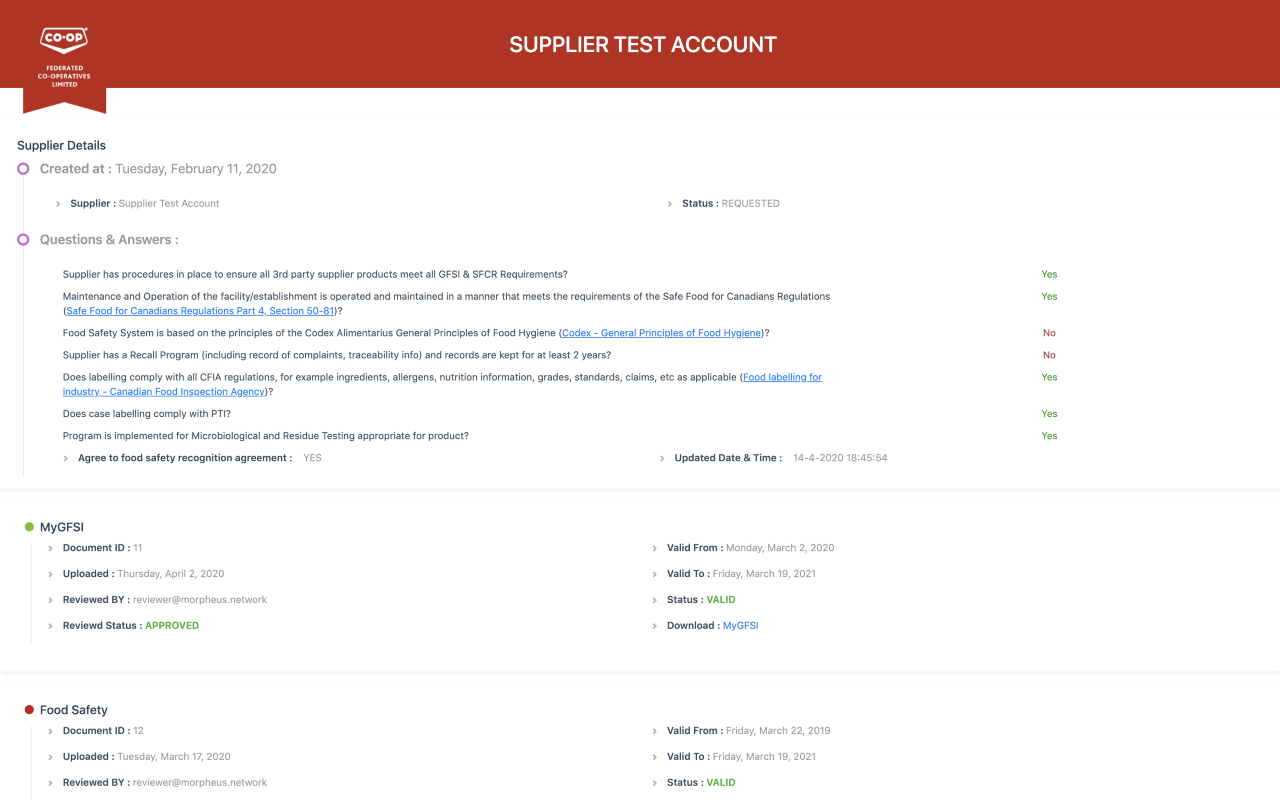Click the MyGFSI section heading

coord(61,527)
